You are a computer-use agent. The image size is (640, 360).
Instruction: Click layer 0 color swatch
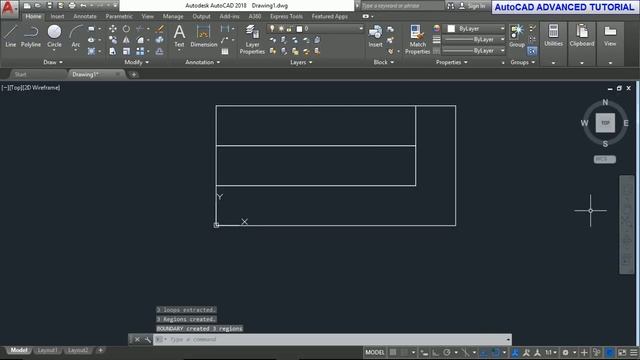coord(299,29)
